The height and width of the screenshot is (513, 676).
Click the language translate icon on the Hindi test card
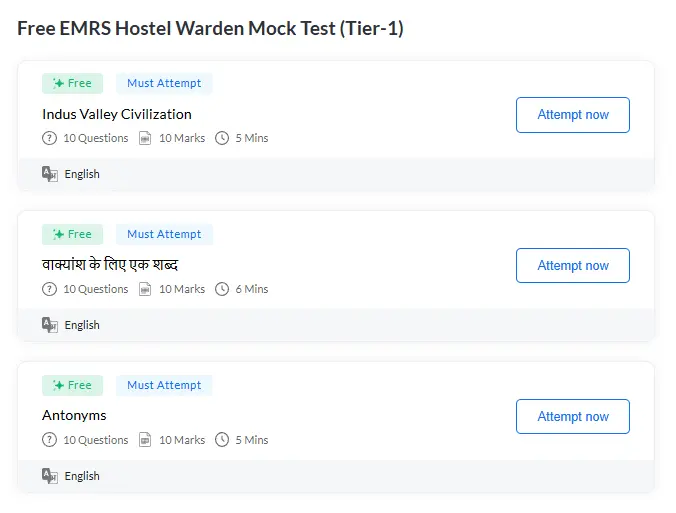point(50,325)
